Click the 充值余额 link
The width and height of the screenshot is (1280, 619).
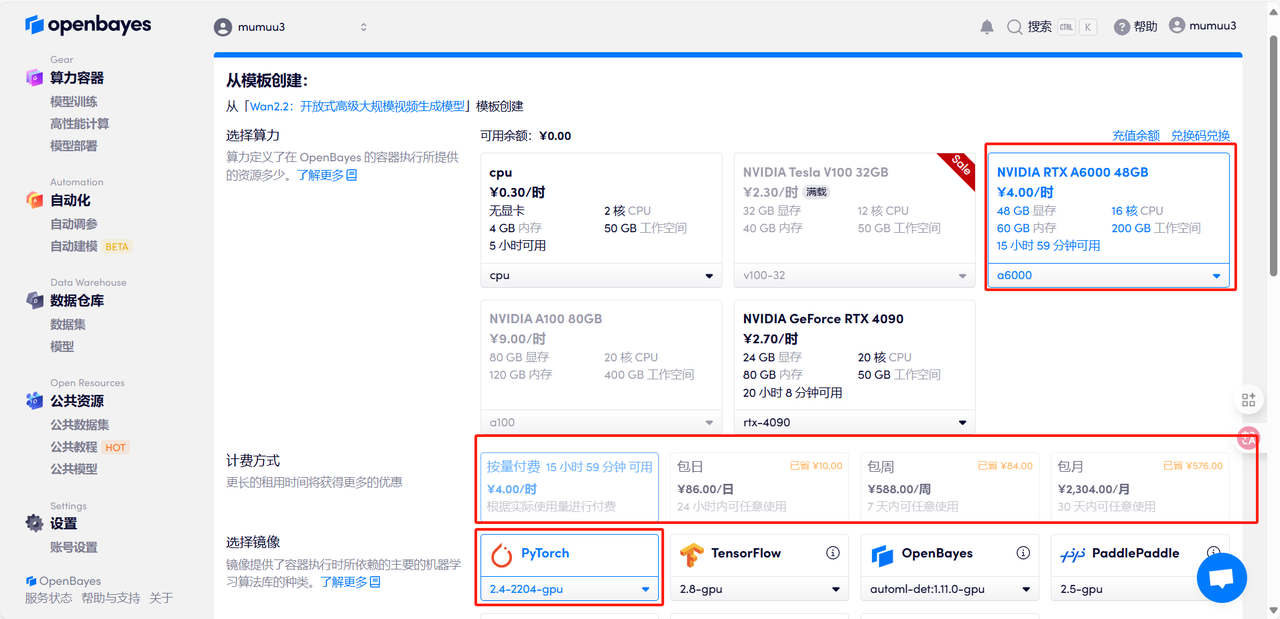click(x=1136, y=136)
